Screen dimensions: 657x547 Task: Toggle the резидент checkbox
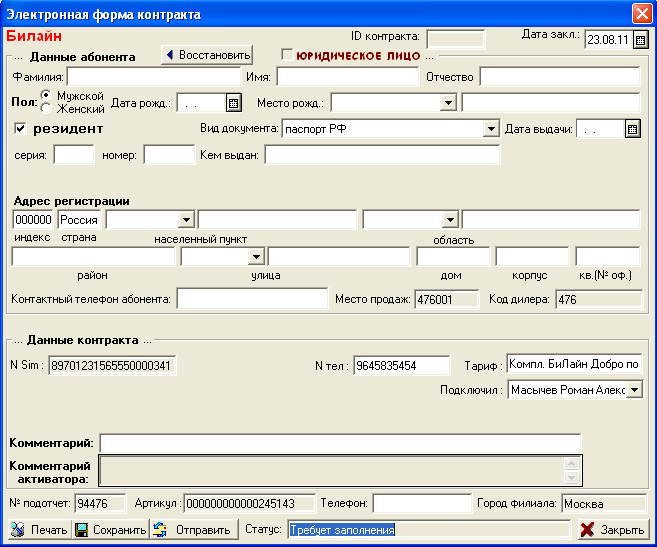(x=20, y=128)
